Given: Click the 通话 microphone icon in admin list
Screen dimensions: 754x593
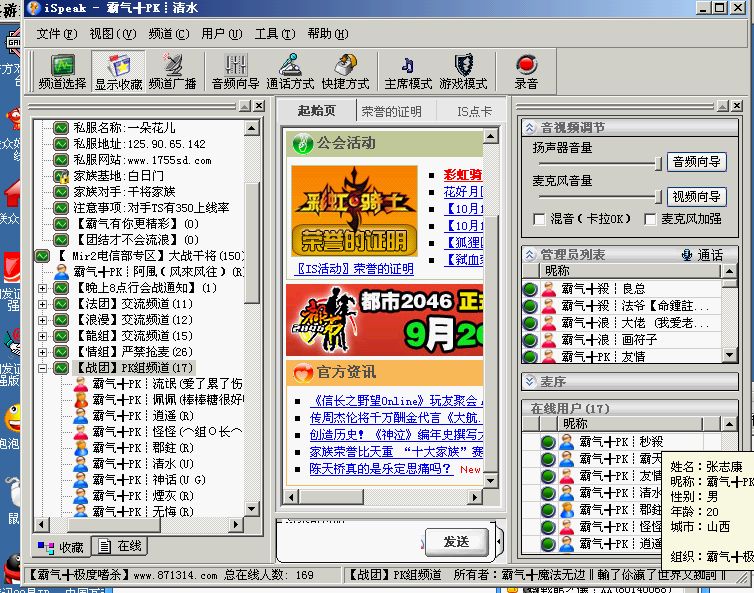Looking at the screenshot, I should 687,255.
